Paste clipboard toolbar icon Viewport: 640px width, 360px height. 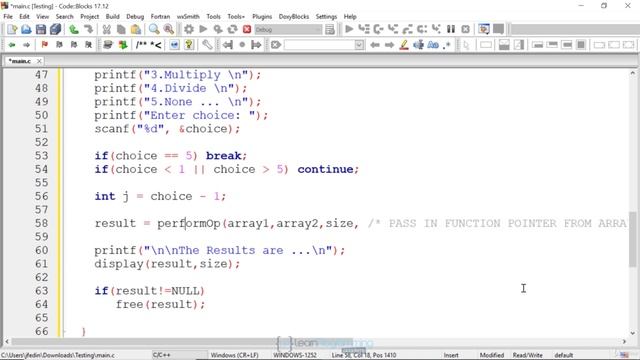[136, 29]
